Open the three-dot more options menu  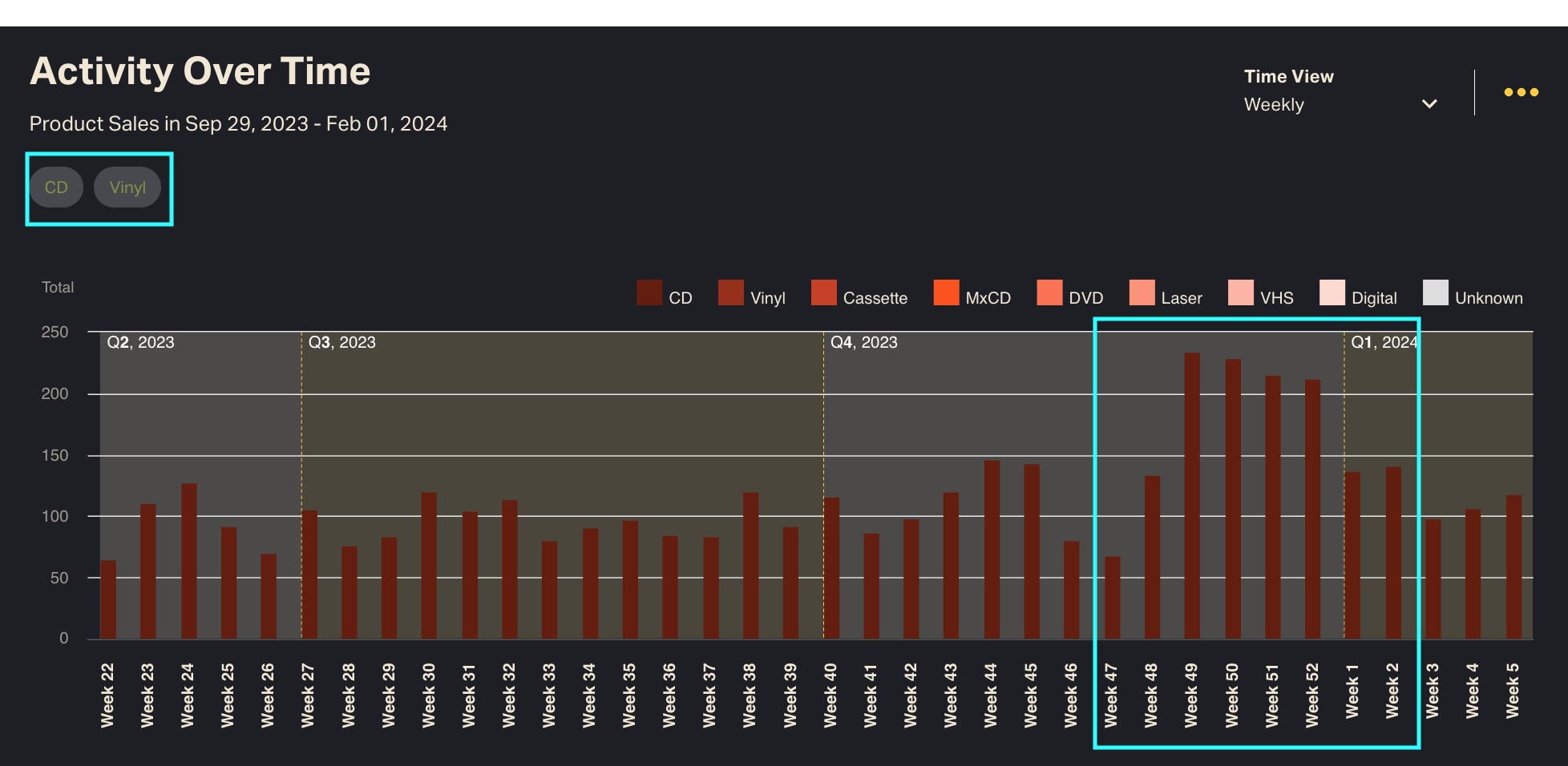[1521, 92]
